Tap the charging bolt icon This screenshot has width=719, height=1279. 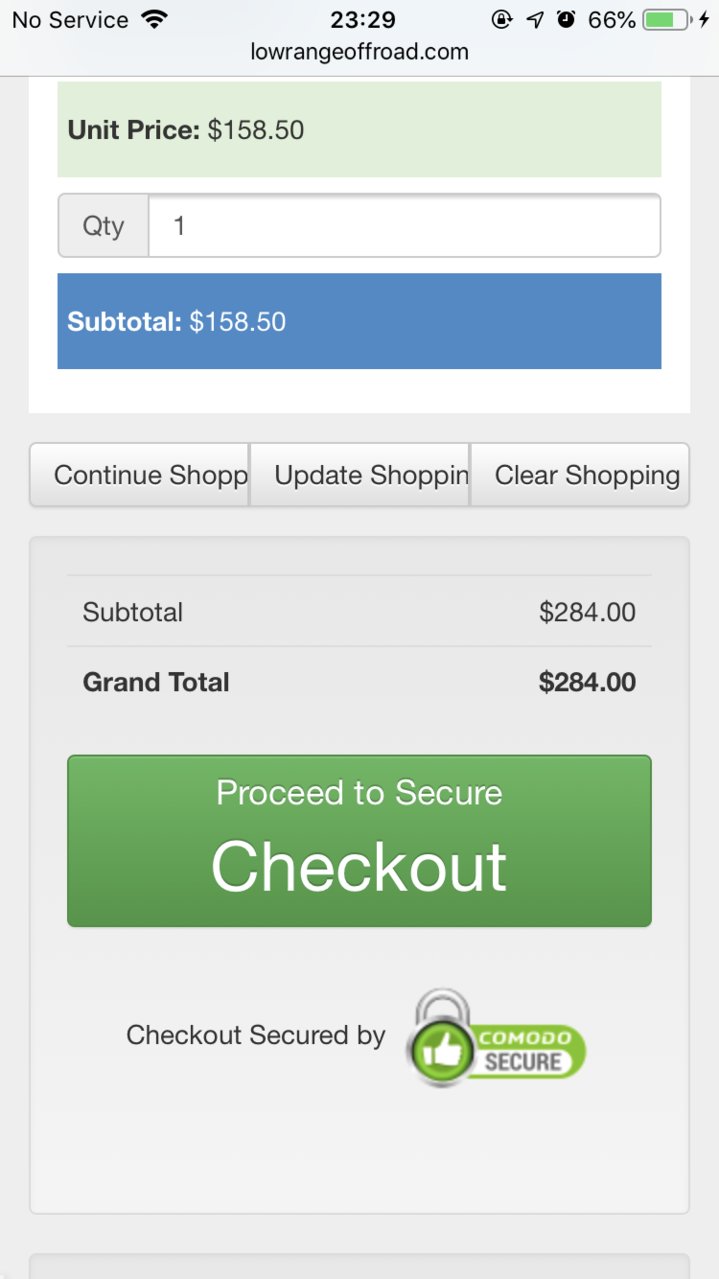coord(704,19)
